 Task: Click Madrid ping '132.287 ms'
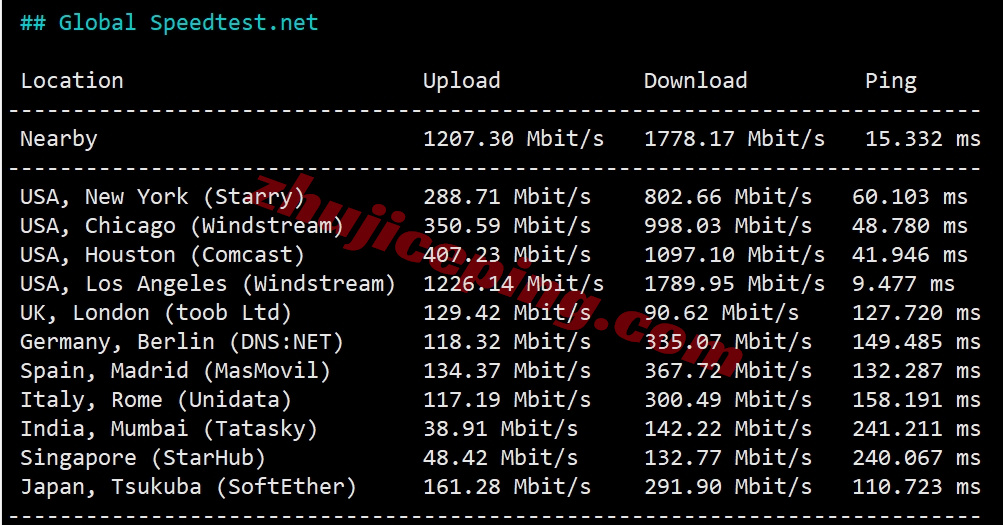916,372
